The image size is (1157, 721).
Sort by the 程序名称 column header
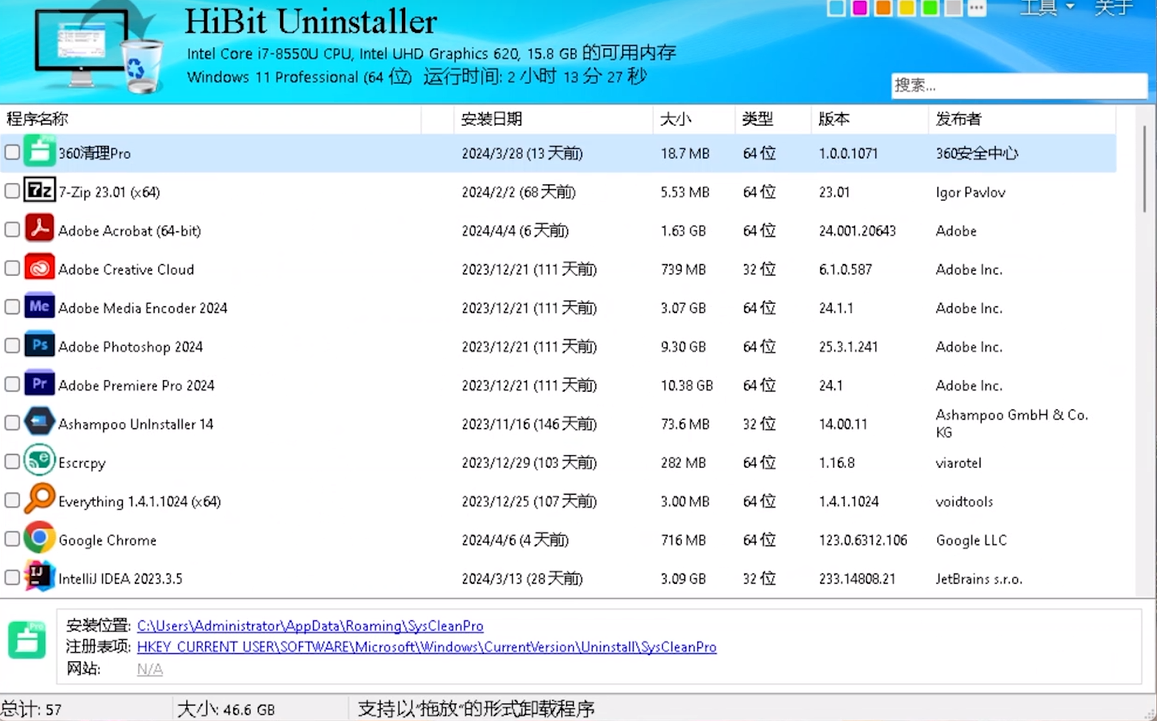[210, 119]
